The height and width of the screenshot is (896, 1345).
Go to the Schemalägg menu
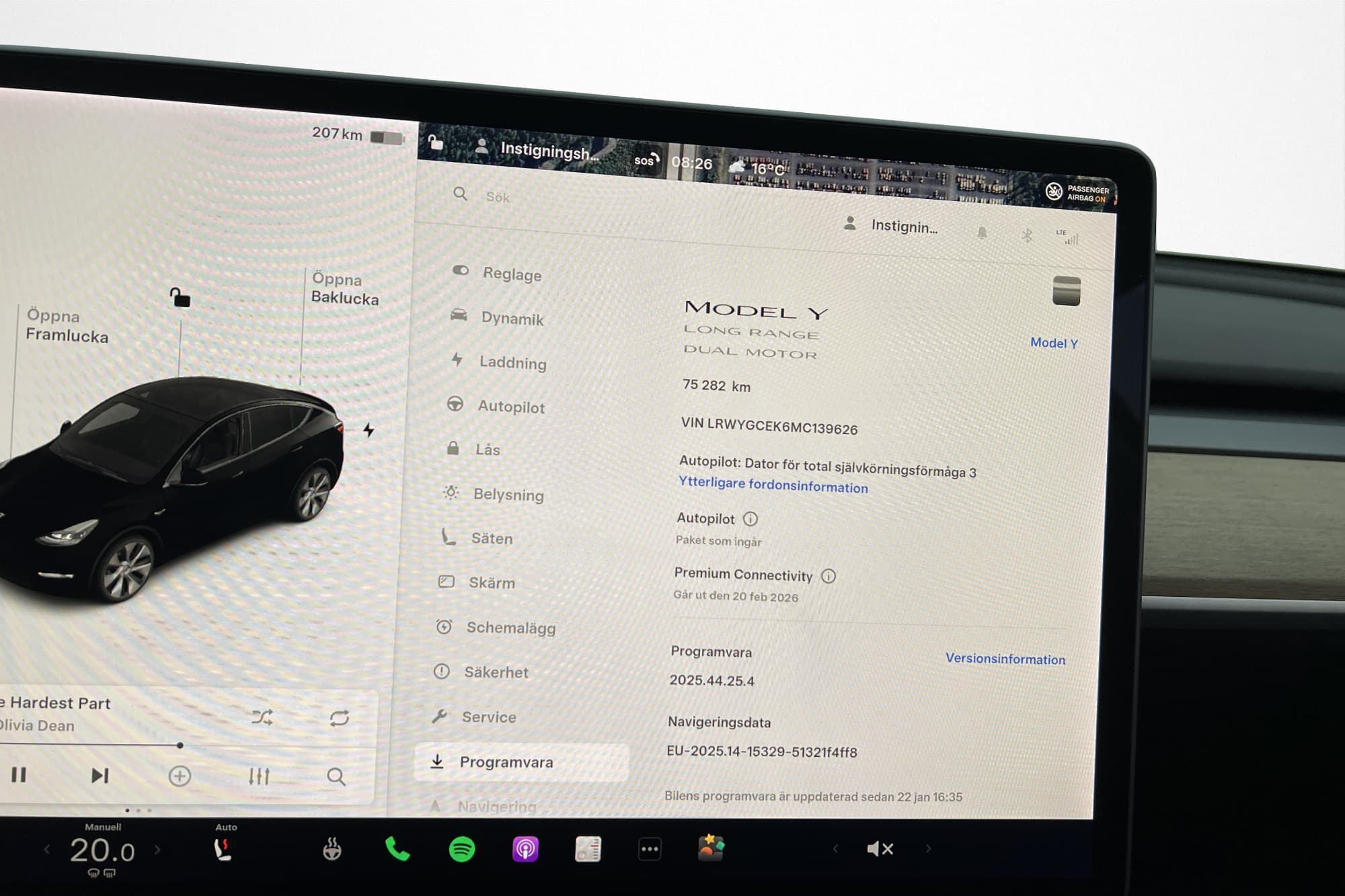[x=496, y=627]
